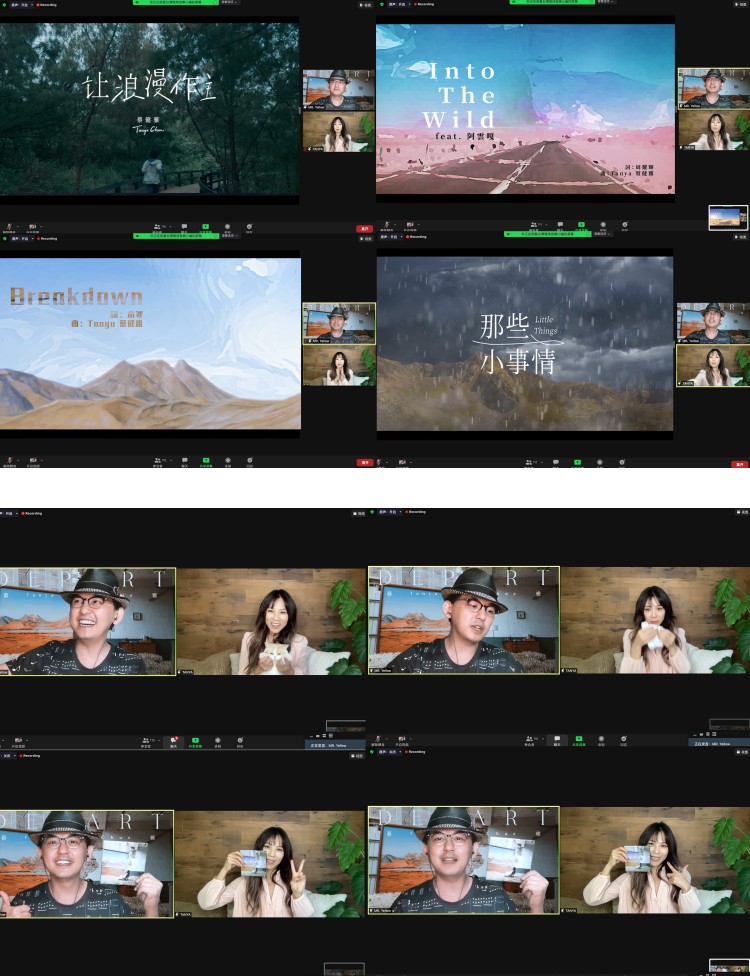Open chat icon in toolbar under tissue video

tap(557, 739)
